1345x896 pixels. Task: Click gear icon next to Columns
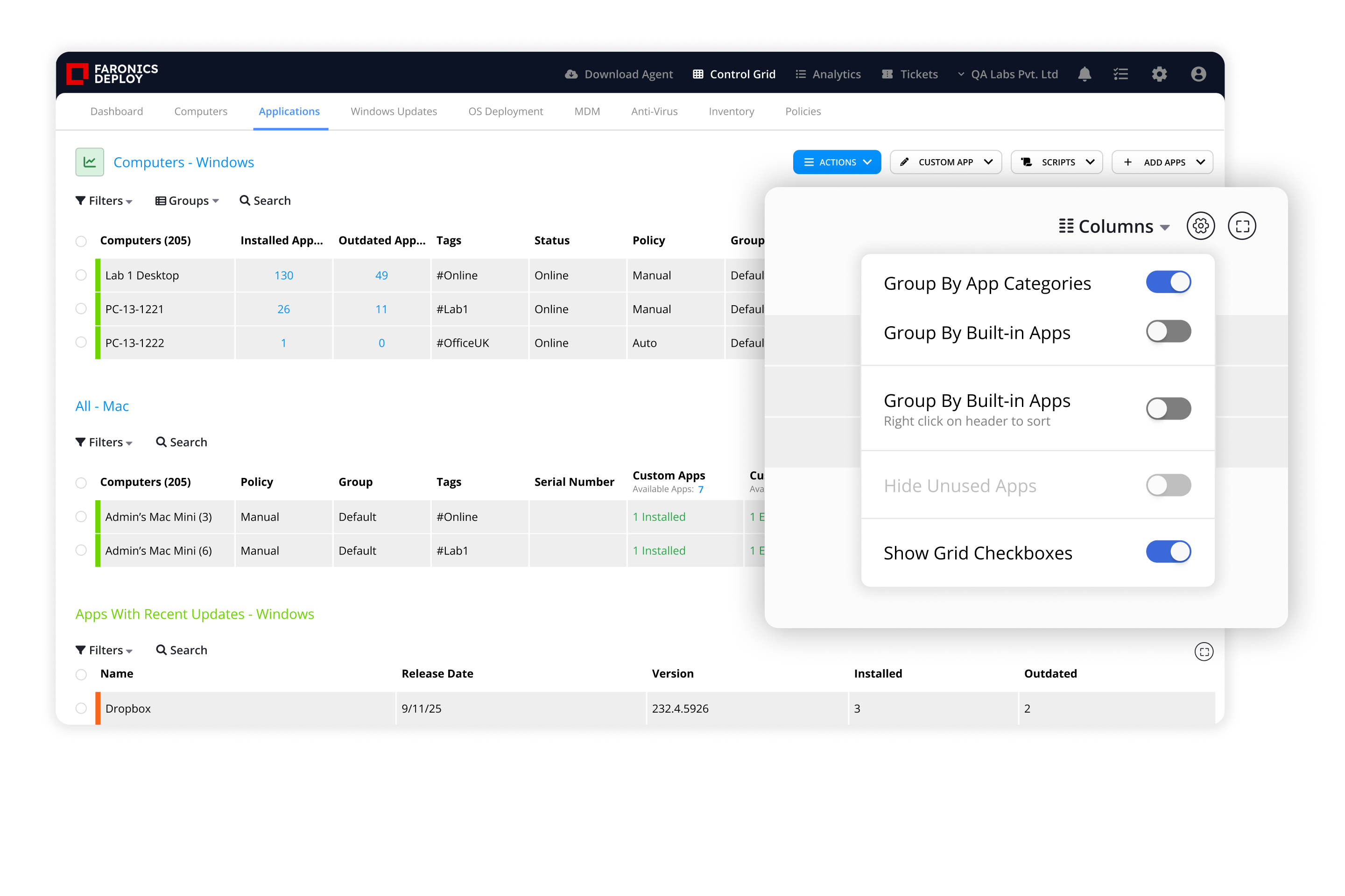(x=1200, y=226)
